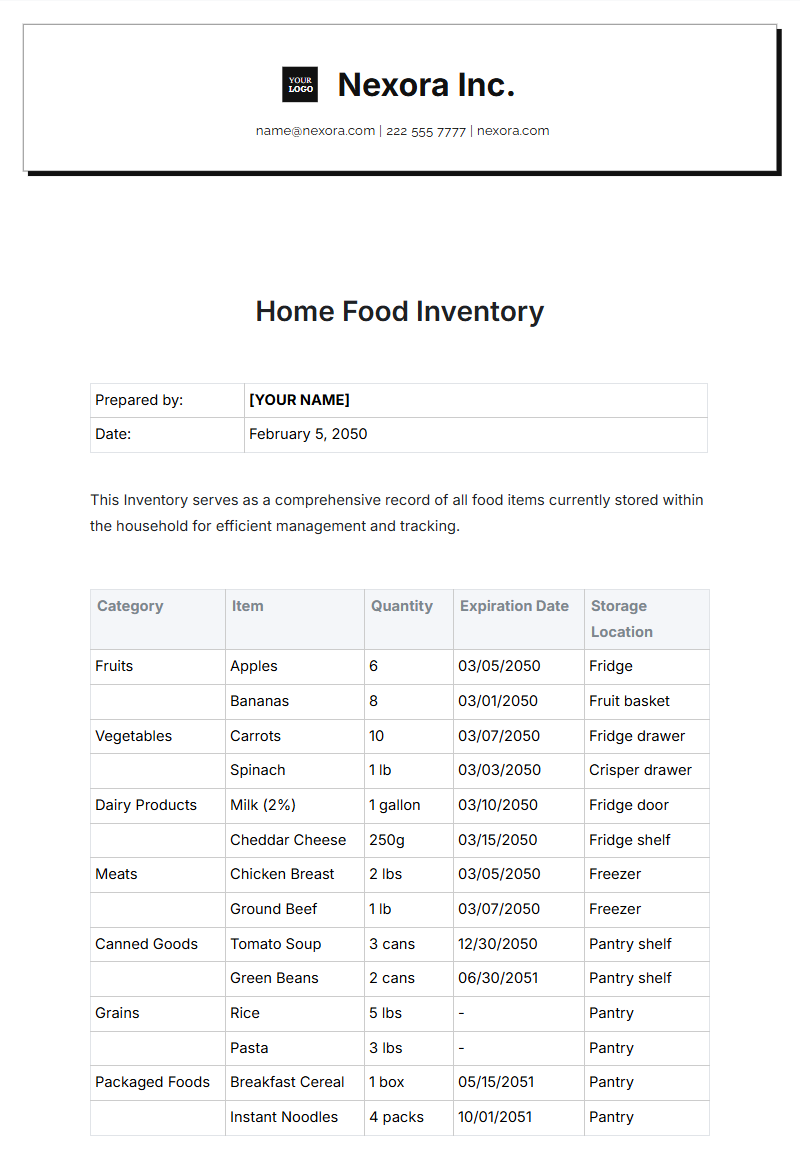Click the Instant Noodles item cell

point(284,1117)
